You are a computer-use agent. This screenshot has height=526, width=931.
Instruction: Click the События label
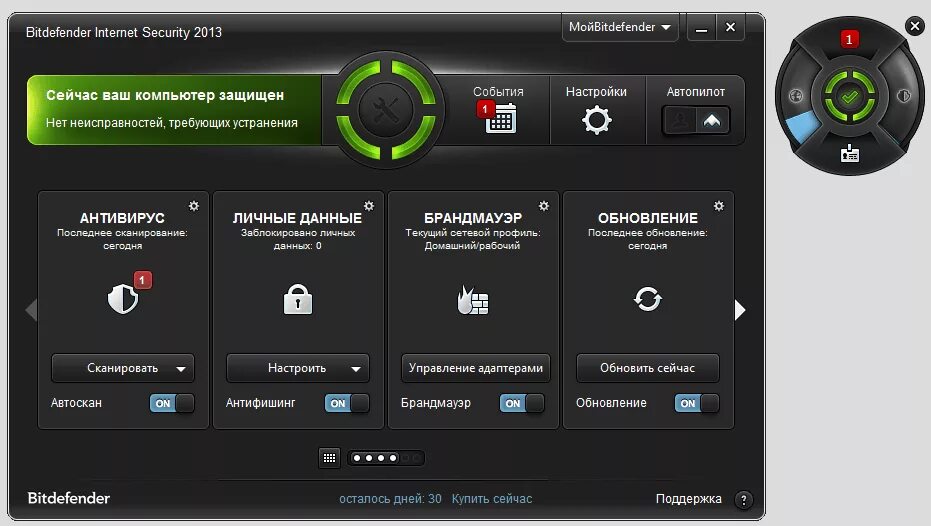(498, 92)
